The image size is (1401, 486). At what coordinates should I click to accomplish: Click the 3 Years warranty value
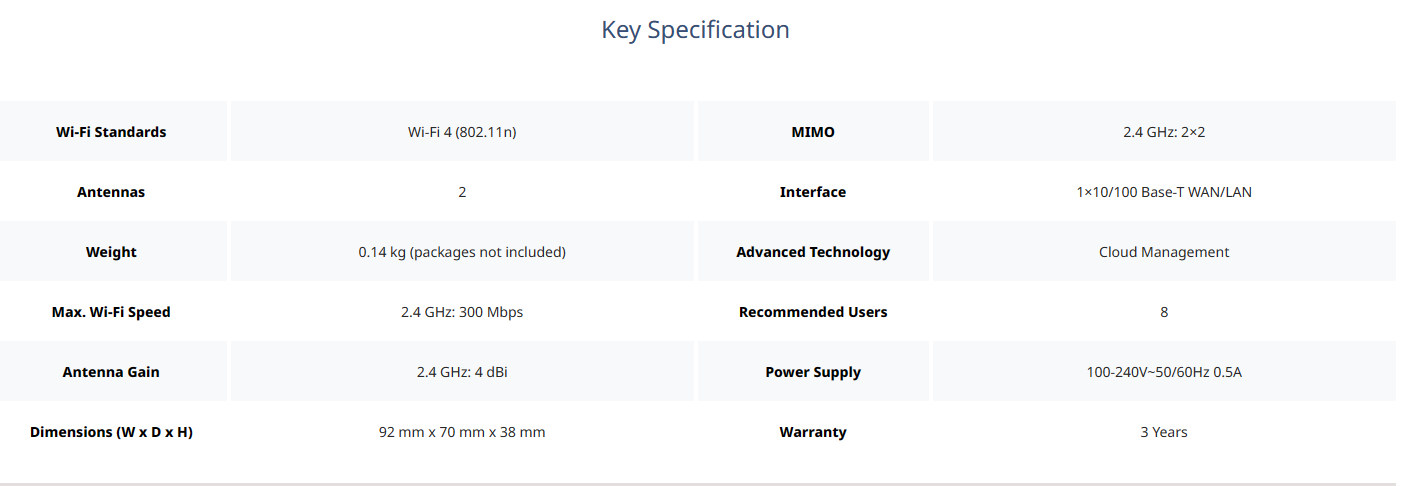(1164, 432)
